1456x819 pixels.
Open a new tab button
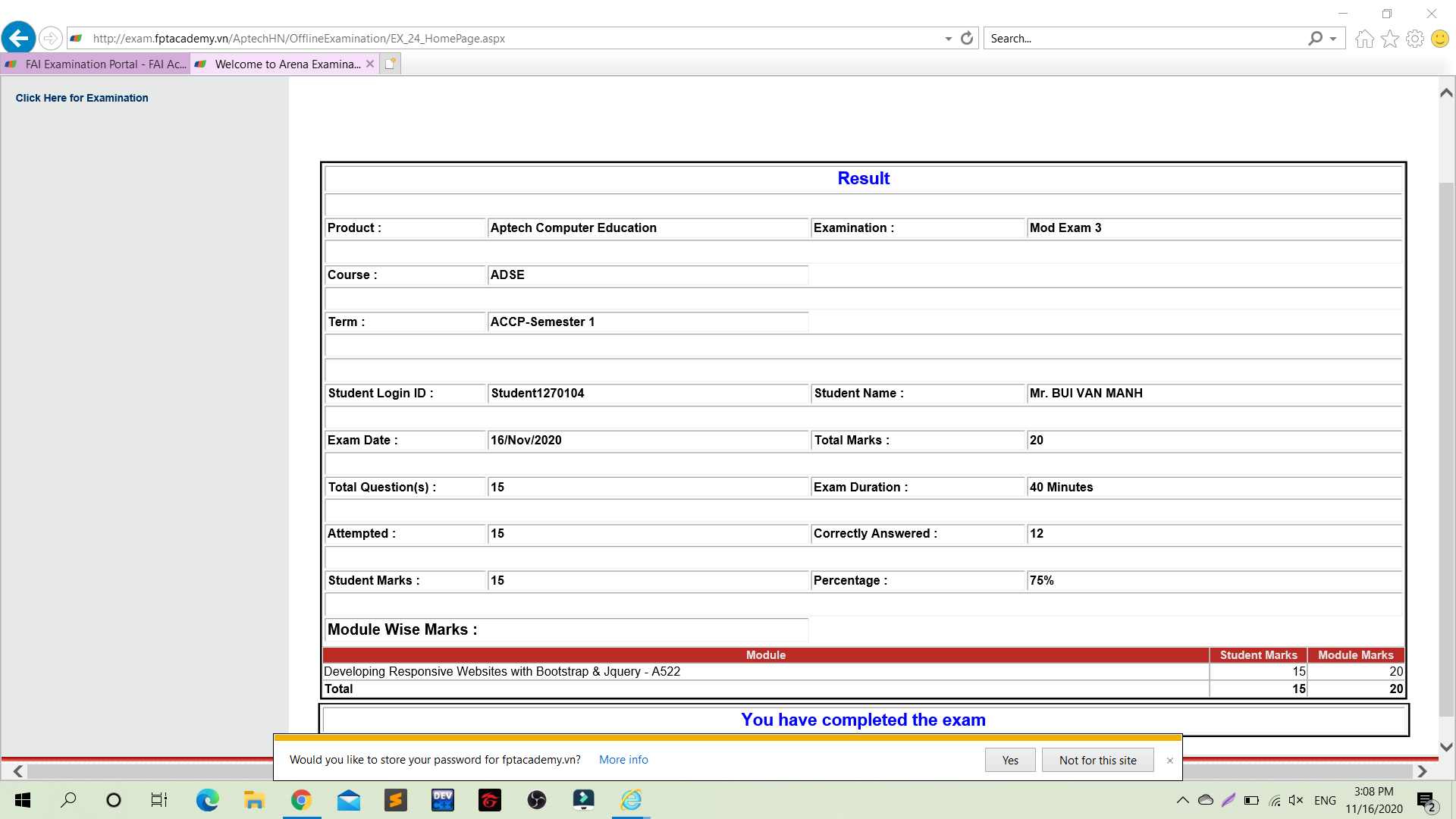(390, 64)
